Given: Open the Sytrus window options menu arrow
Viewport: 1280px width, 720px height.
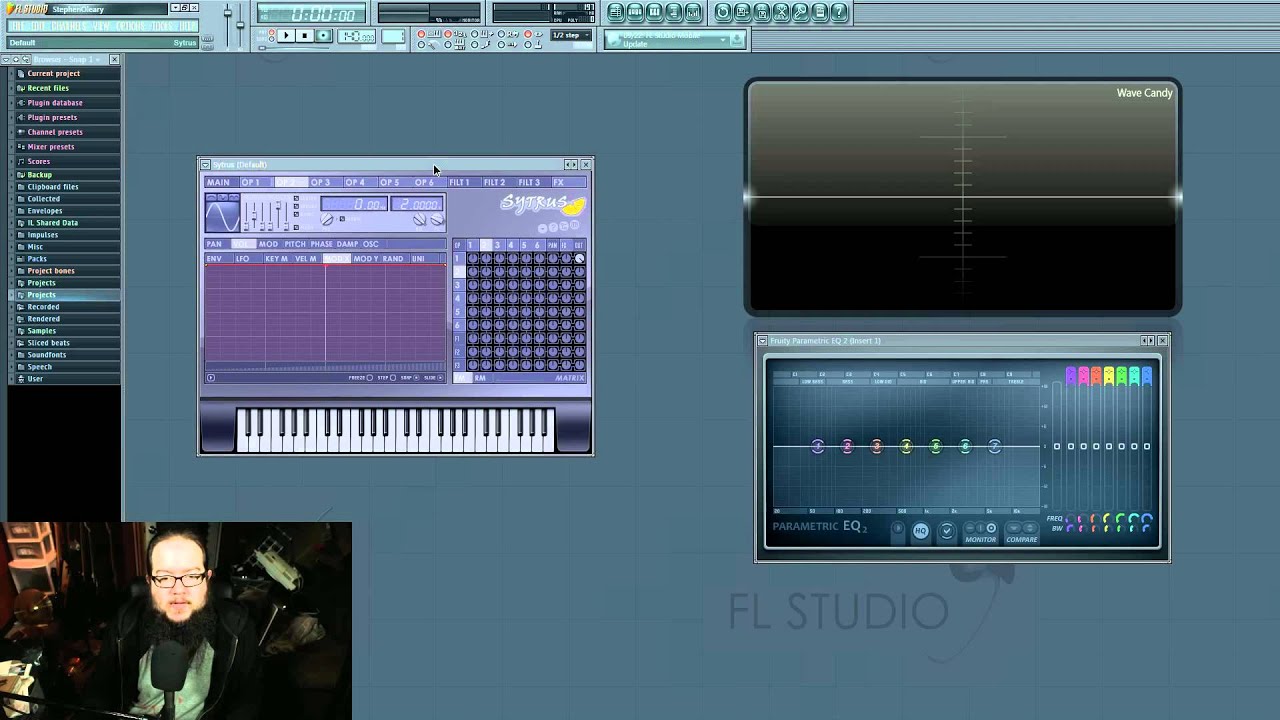Looking at the screenshot, I should coord(205,165).
